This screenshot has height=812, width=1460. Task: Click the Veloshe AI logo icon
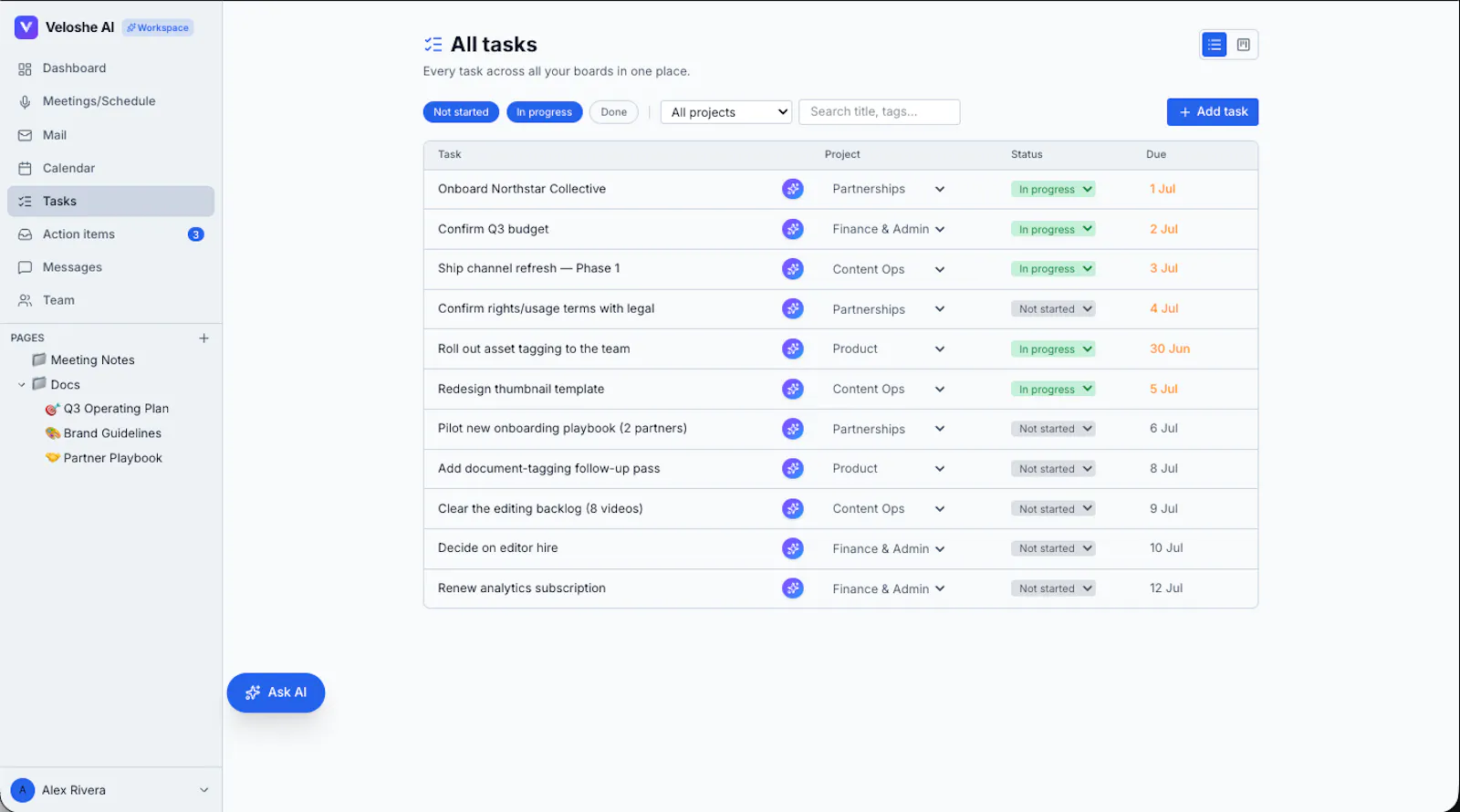click(x=26, y=27)
